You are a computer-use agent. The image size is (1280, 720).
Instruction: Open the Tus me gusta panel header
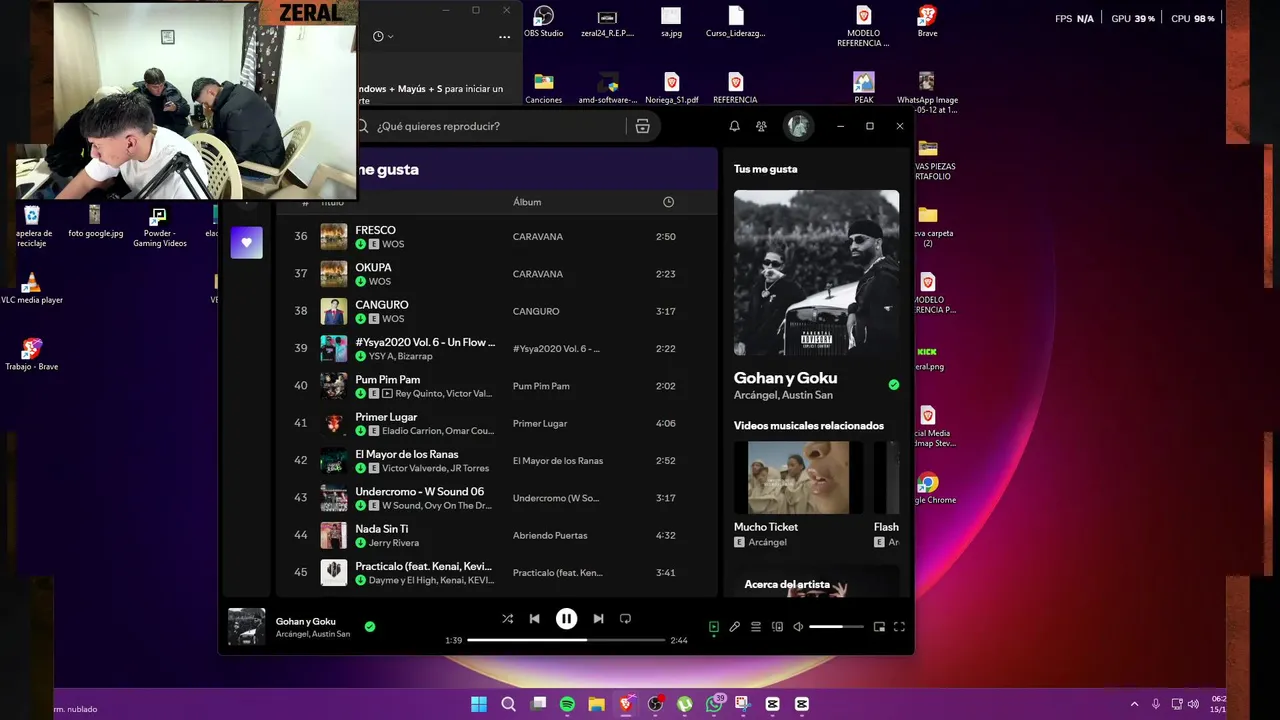tap(766, 169)
